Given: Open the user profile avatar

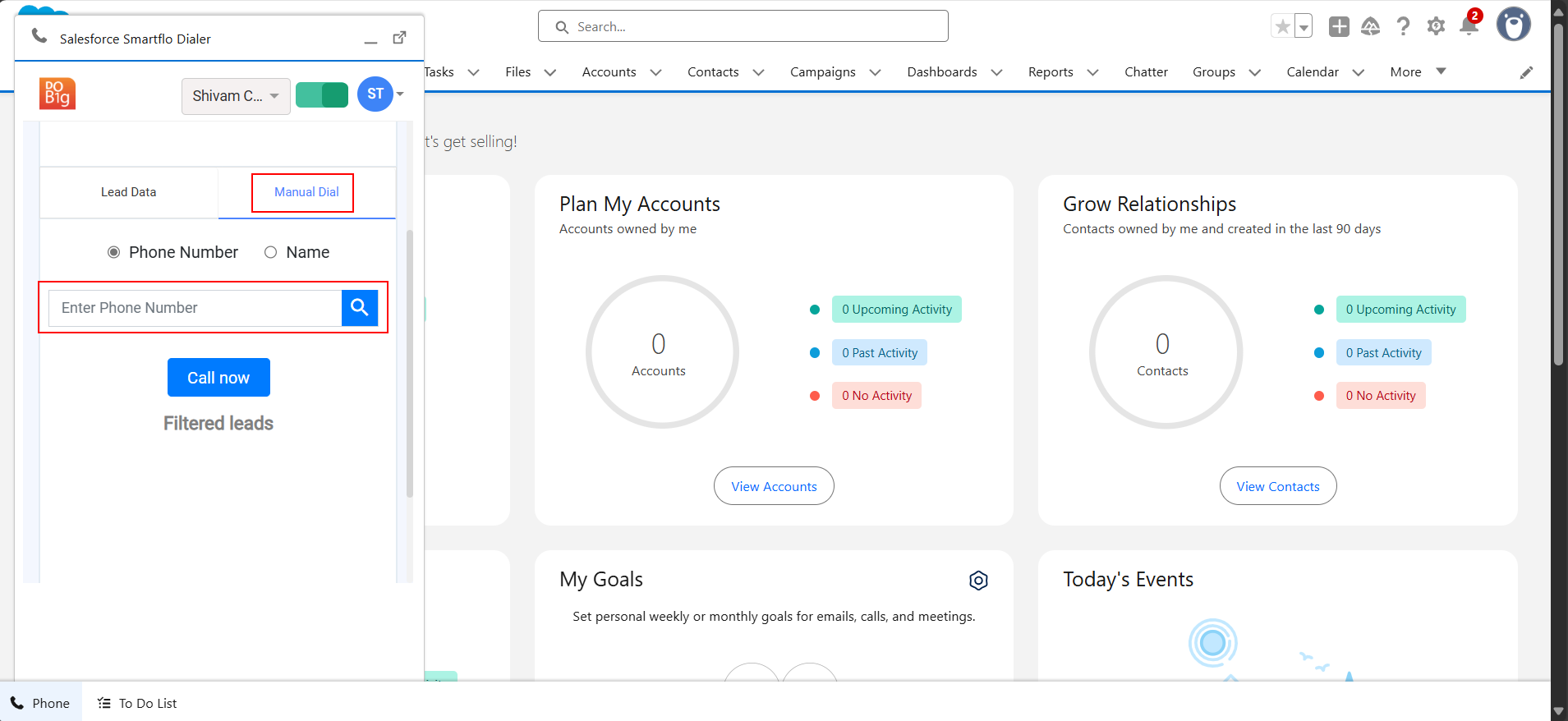Looking at the screenshot, I should click(x=1513, y=25).
